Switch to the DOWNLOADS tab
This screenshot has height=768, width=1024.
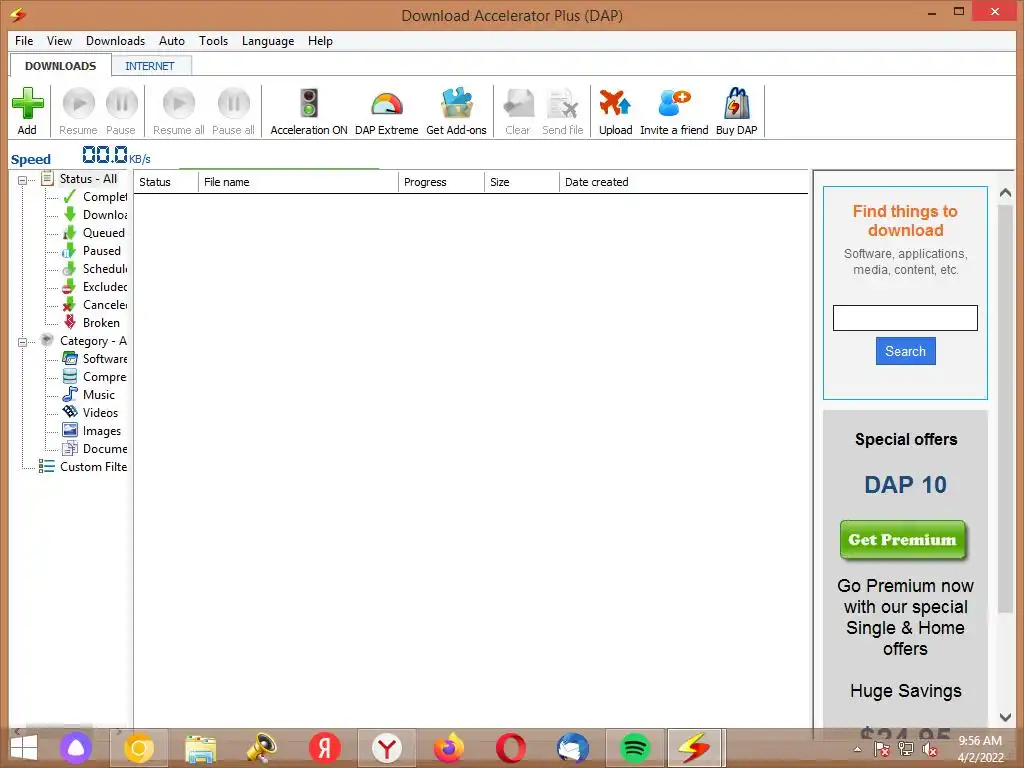(x=60, y=66)
